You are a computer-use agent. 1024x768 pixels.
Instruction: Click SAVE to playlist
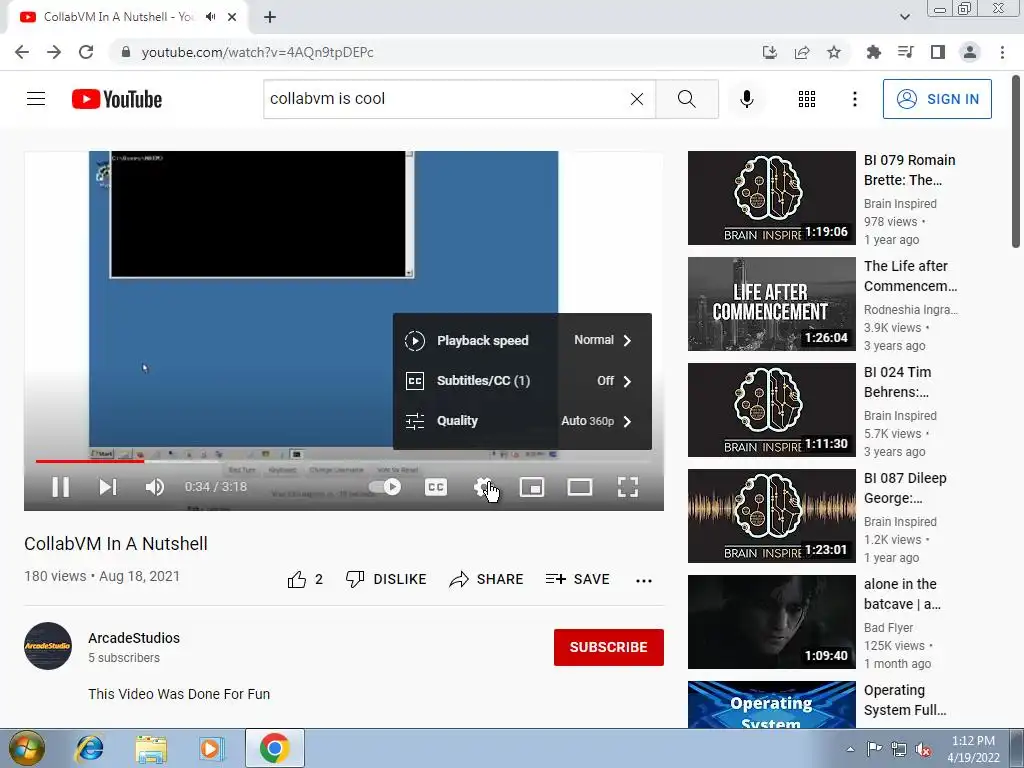pyautogui.click(x=577, y=579)
